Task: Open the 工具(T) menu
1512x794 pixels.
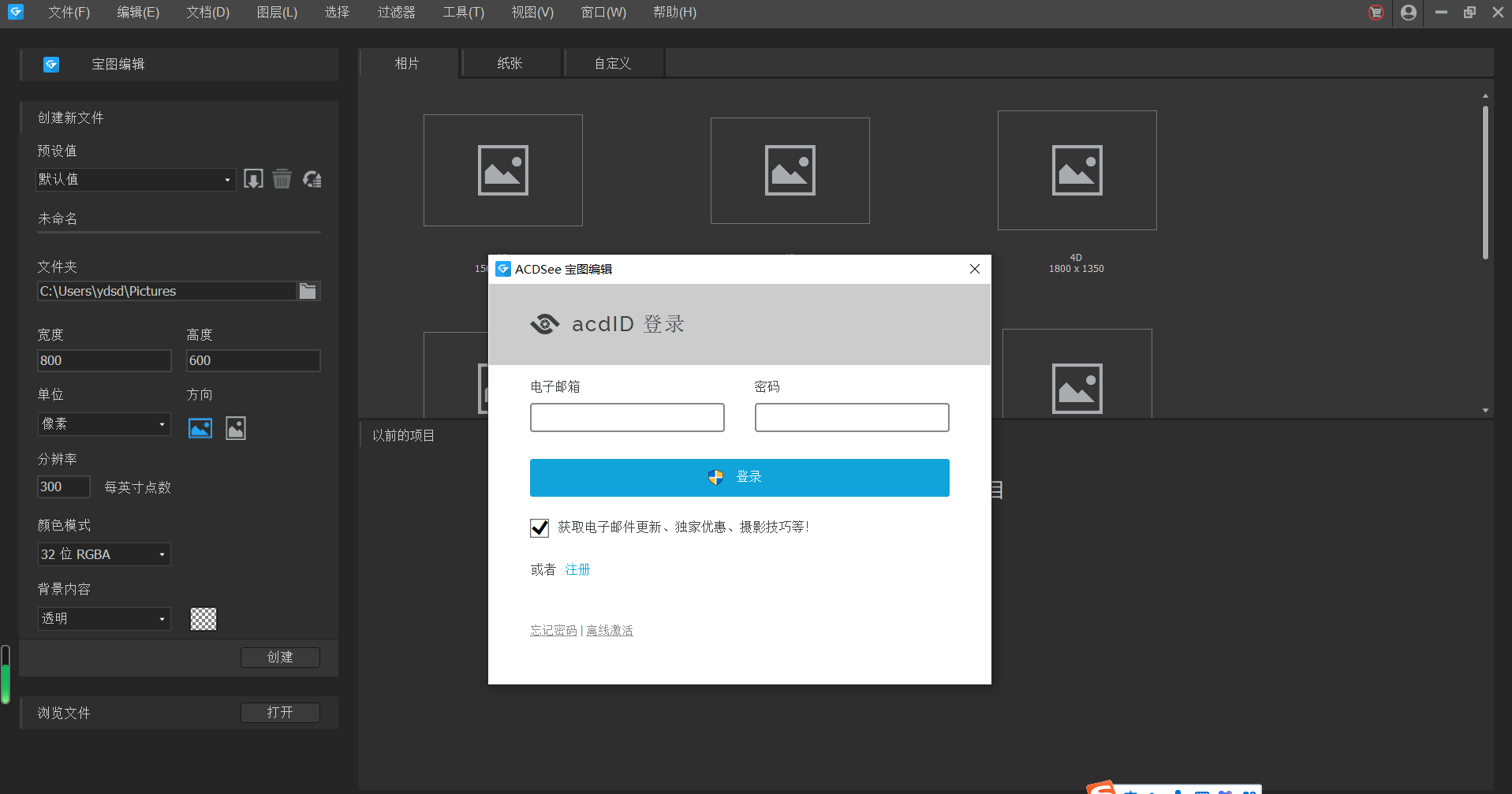Action: [463, 13]
